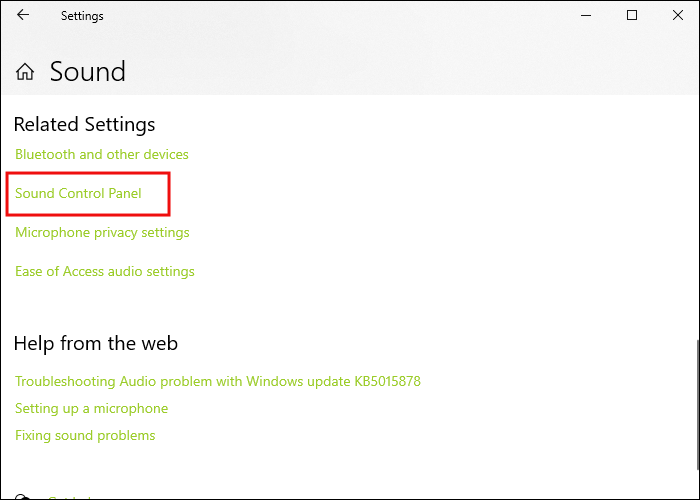Go back with the back arrow

[x=23, y=16]
